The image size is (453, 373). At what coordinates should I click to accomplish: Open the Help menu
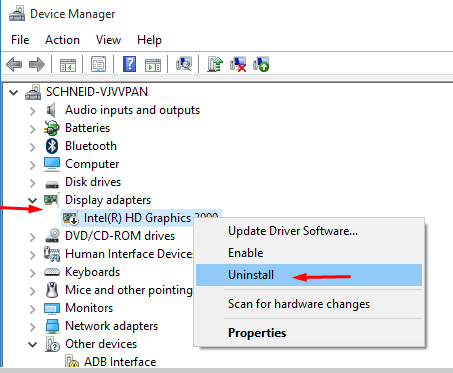(x=149, y=40)
